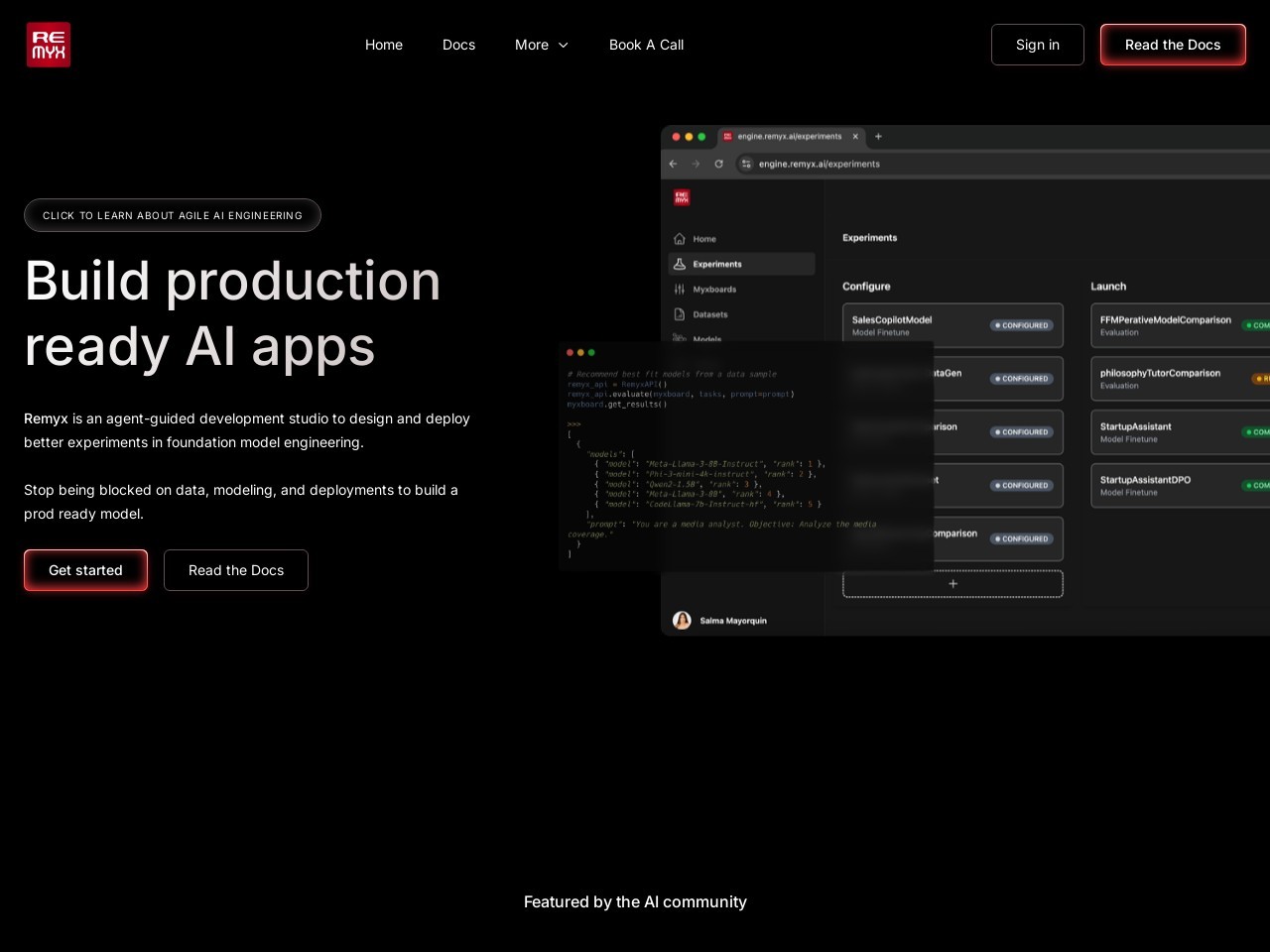
Task: Click the engine.remyx.ai/experiments address bar in the screenshot
Action: coord(1002,164)
